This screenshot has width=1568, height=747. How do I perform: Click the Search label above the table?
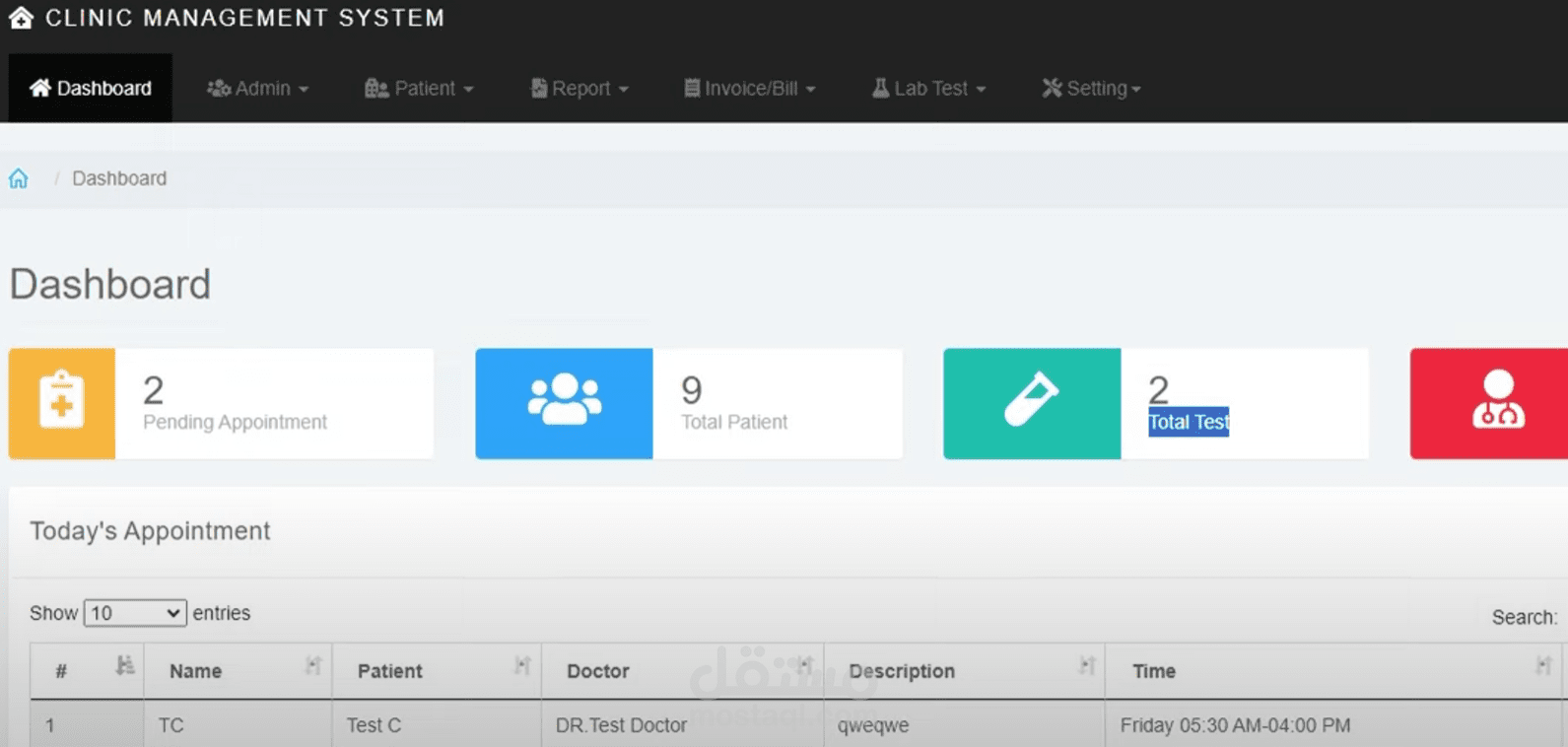(x=1524, y=617)
